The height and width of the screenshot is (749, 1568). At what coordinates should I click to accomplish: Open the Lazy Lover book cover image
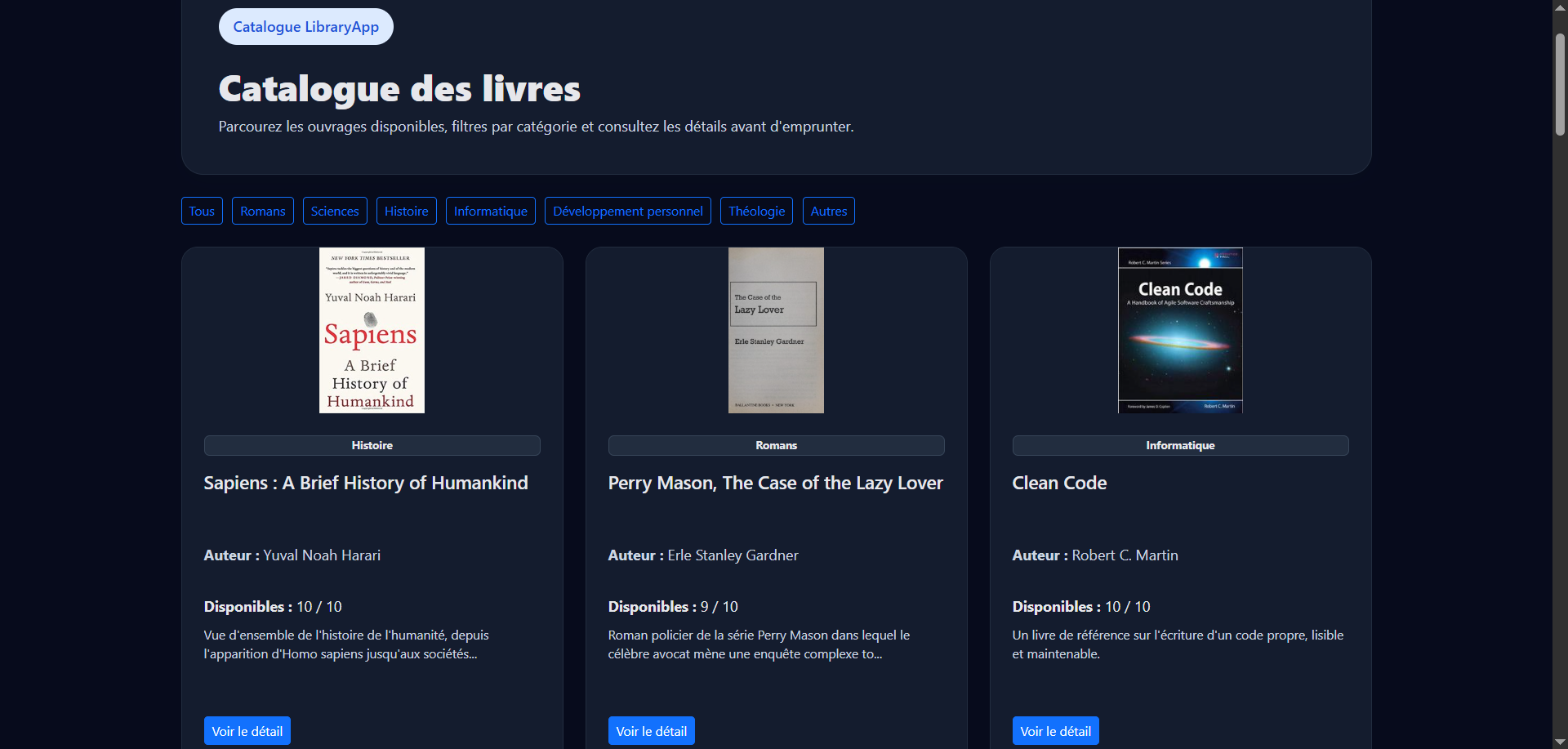[x=776, y=330]
